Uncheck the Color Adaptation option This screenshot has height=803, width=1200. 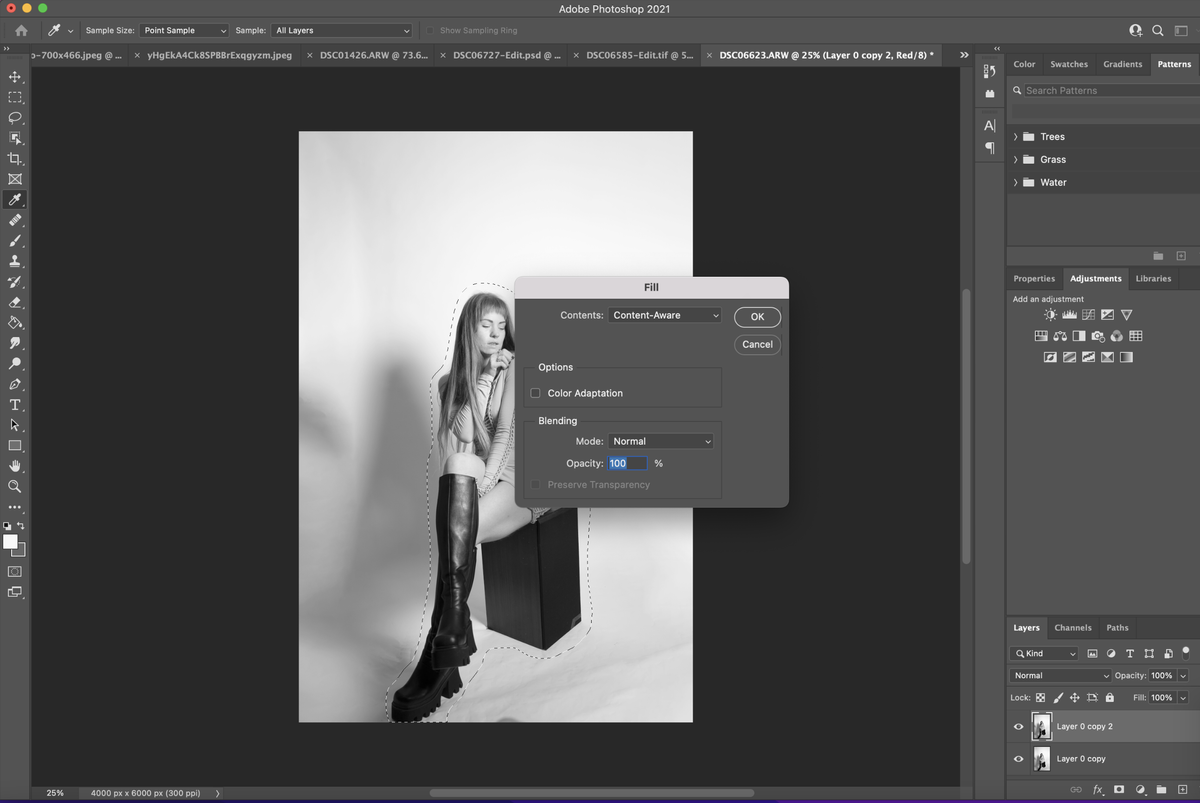pyautogui.click(x=535, y=393)
